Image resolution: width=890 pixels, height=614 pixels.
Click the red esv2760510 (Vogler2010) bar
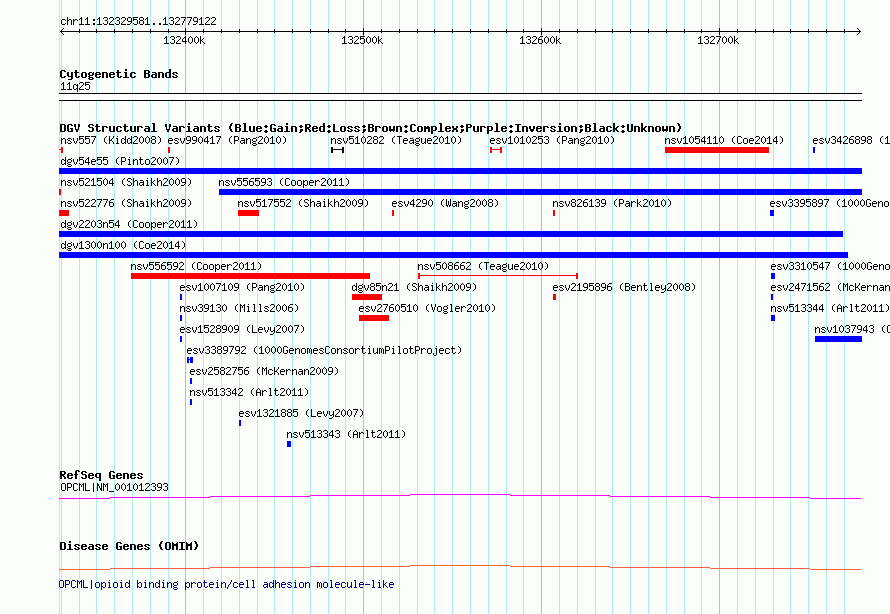pyautogui.click(x=374, y=318)
